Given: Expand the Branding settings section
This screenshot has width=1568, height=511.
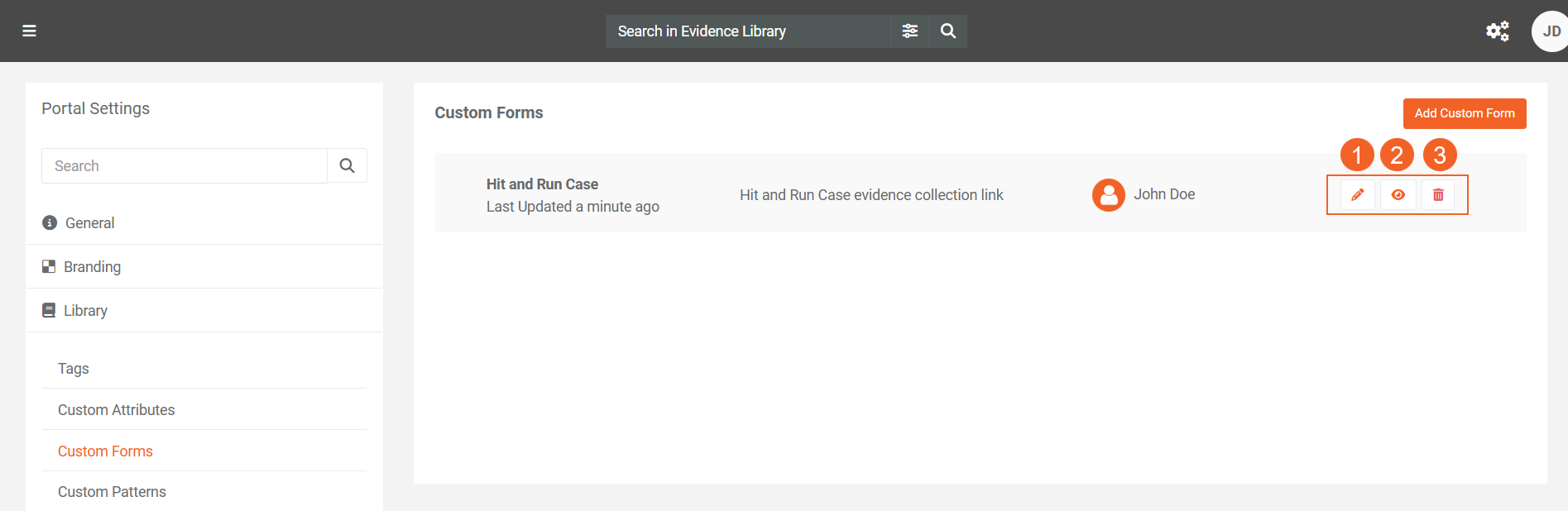Looking at the screenshot, I should (92, 267).
